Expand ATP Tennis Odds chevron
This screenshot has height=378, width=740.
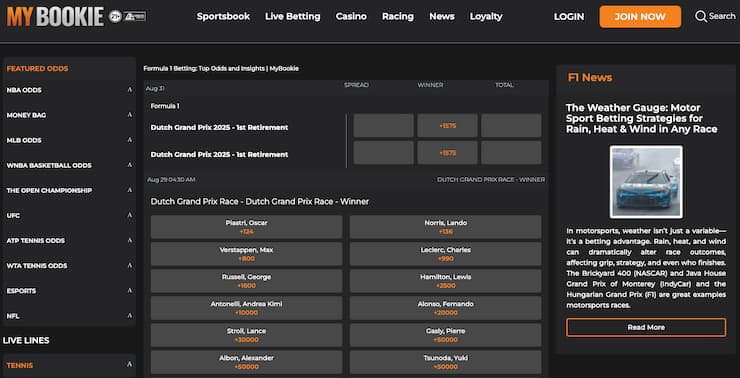(130, 240)
